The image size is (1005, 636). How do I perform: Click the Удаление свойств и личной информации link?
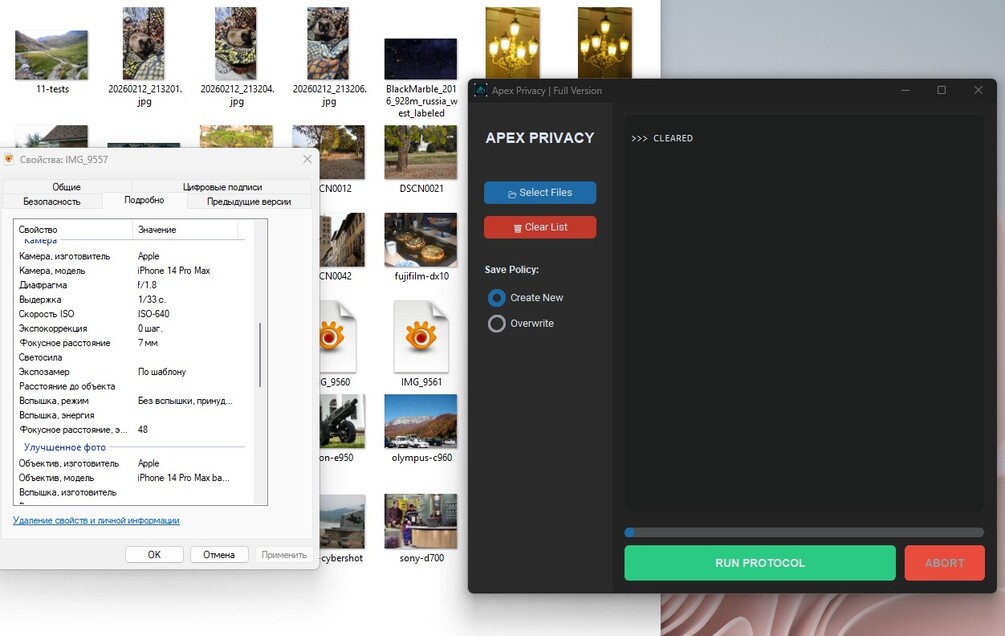pyautogui.click(x=96, y=521)
